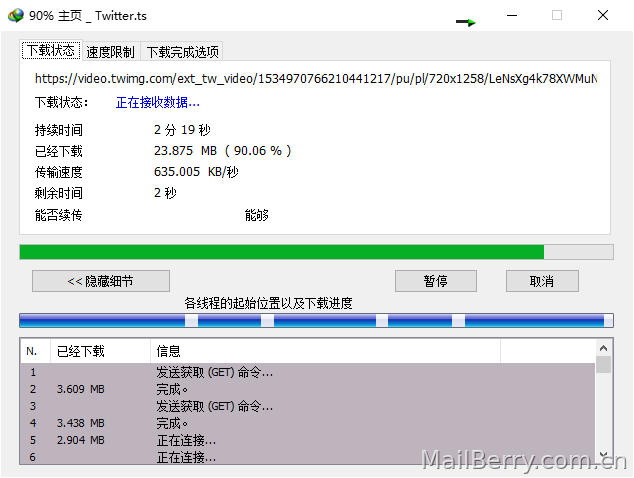
Task: Open the 速度限制 tab
Action: [x=110, y=52]
